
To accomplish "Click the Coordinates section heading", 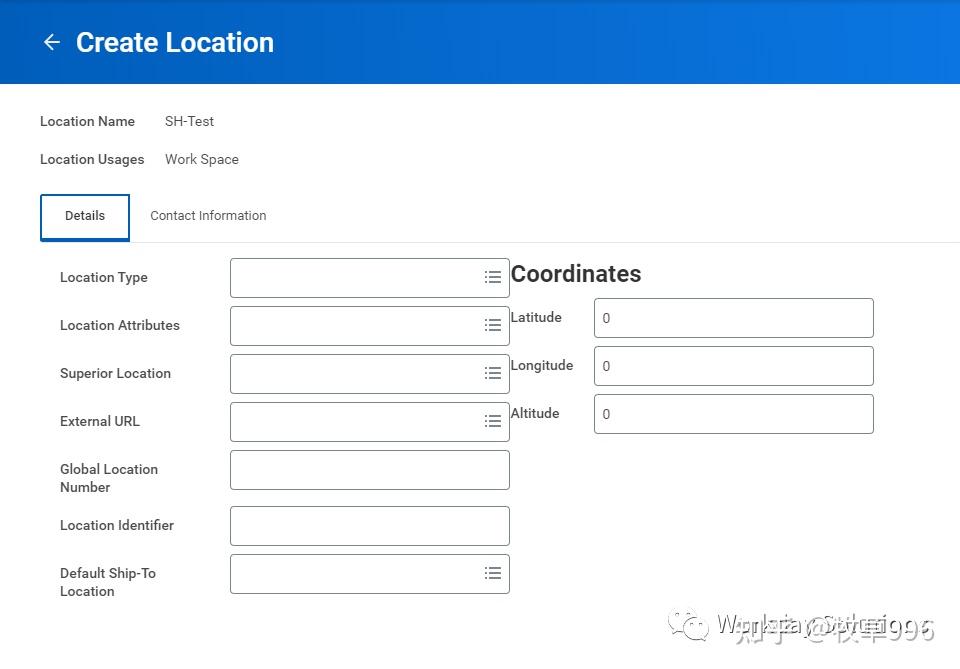I will pos(576,274).
